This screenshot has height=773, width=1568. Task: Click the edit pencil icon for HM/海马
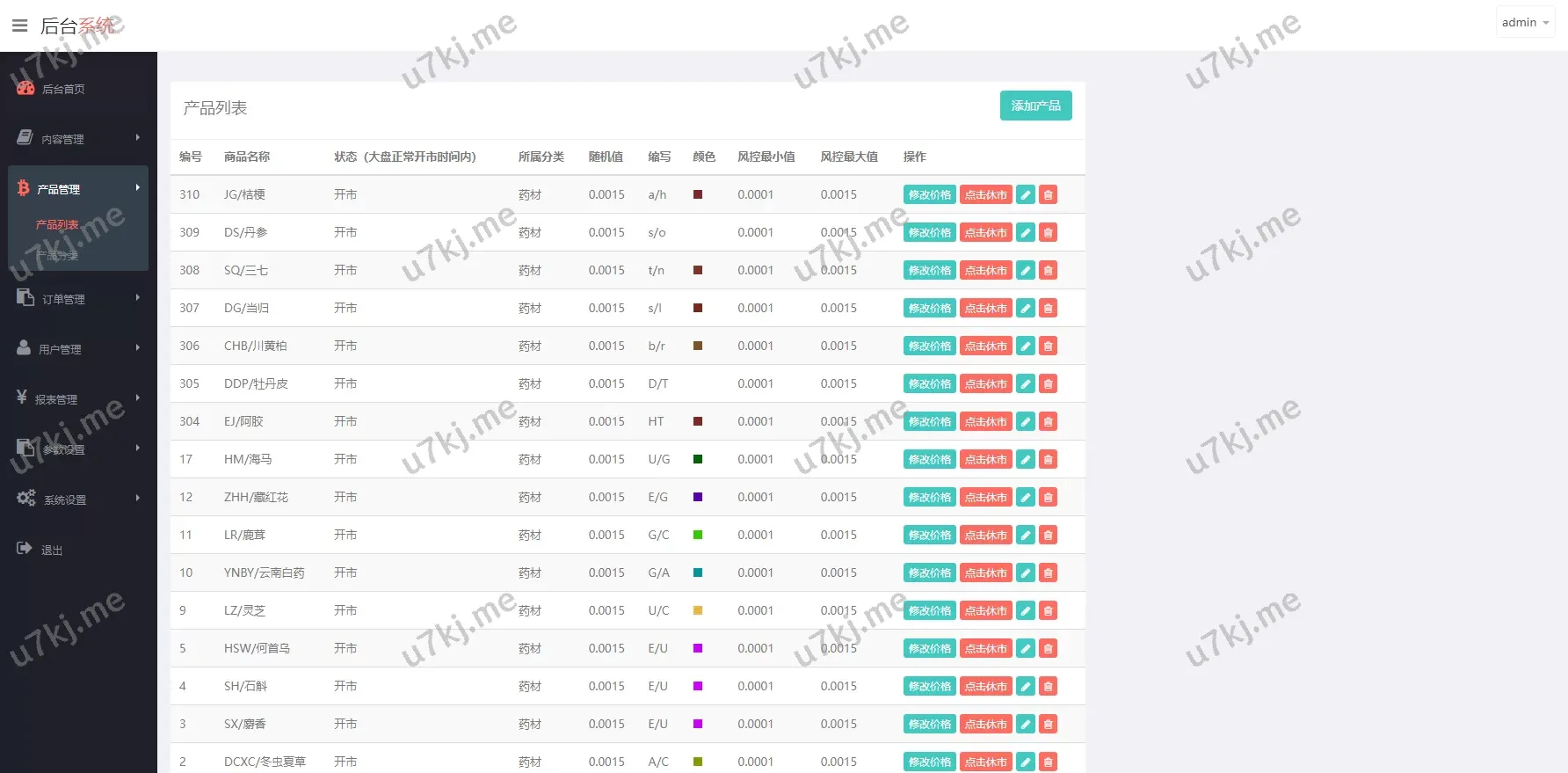[1025, 459]
